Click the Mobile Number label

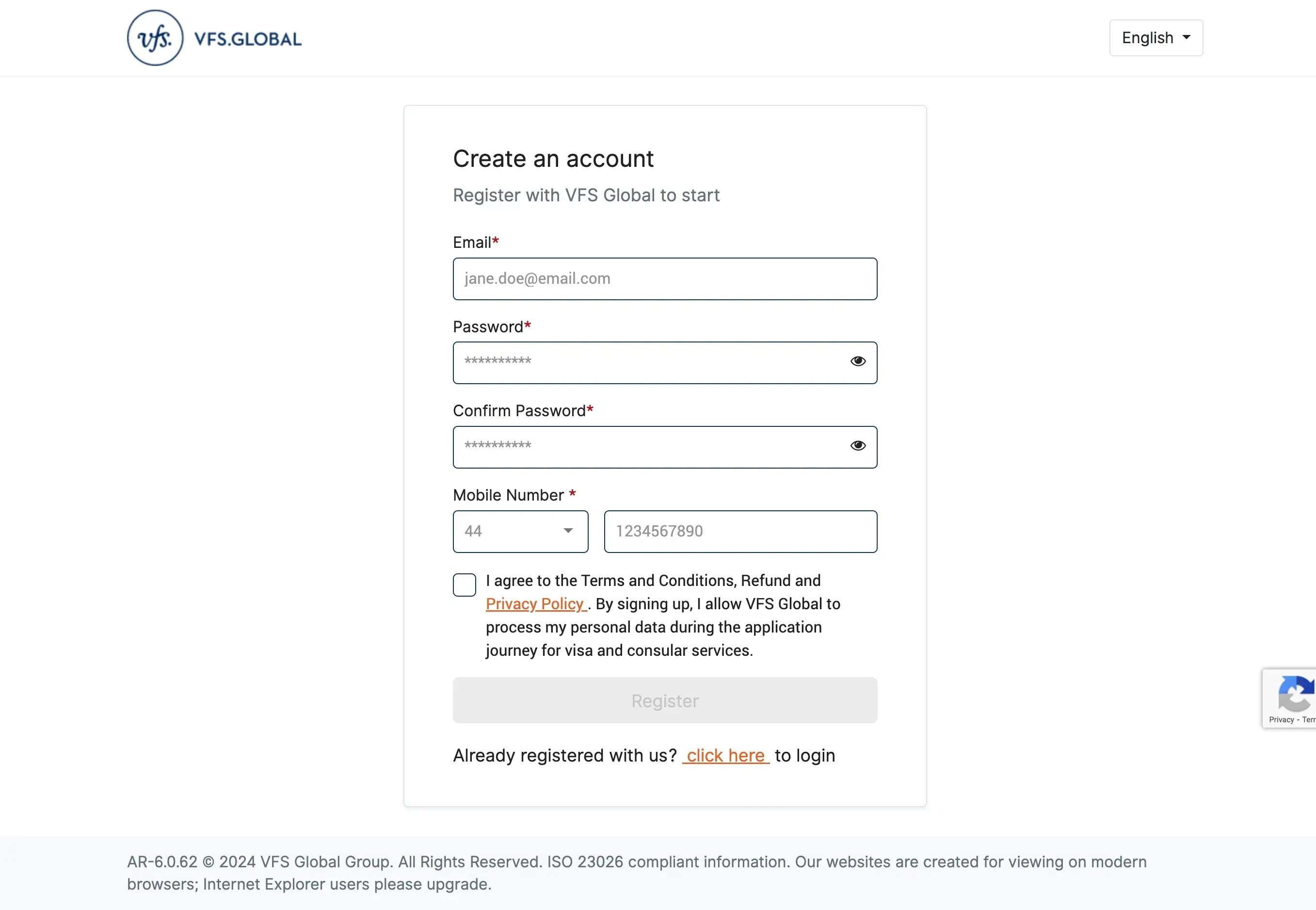[x=509, y=494]
